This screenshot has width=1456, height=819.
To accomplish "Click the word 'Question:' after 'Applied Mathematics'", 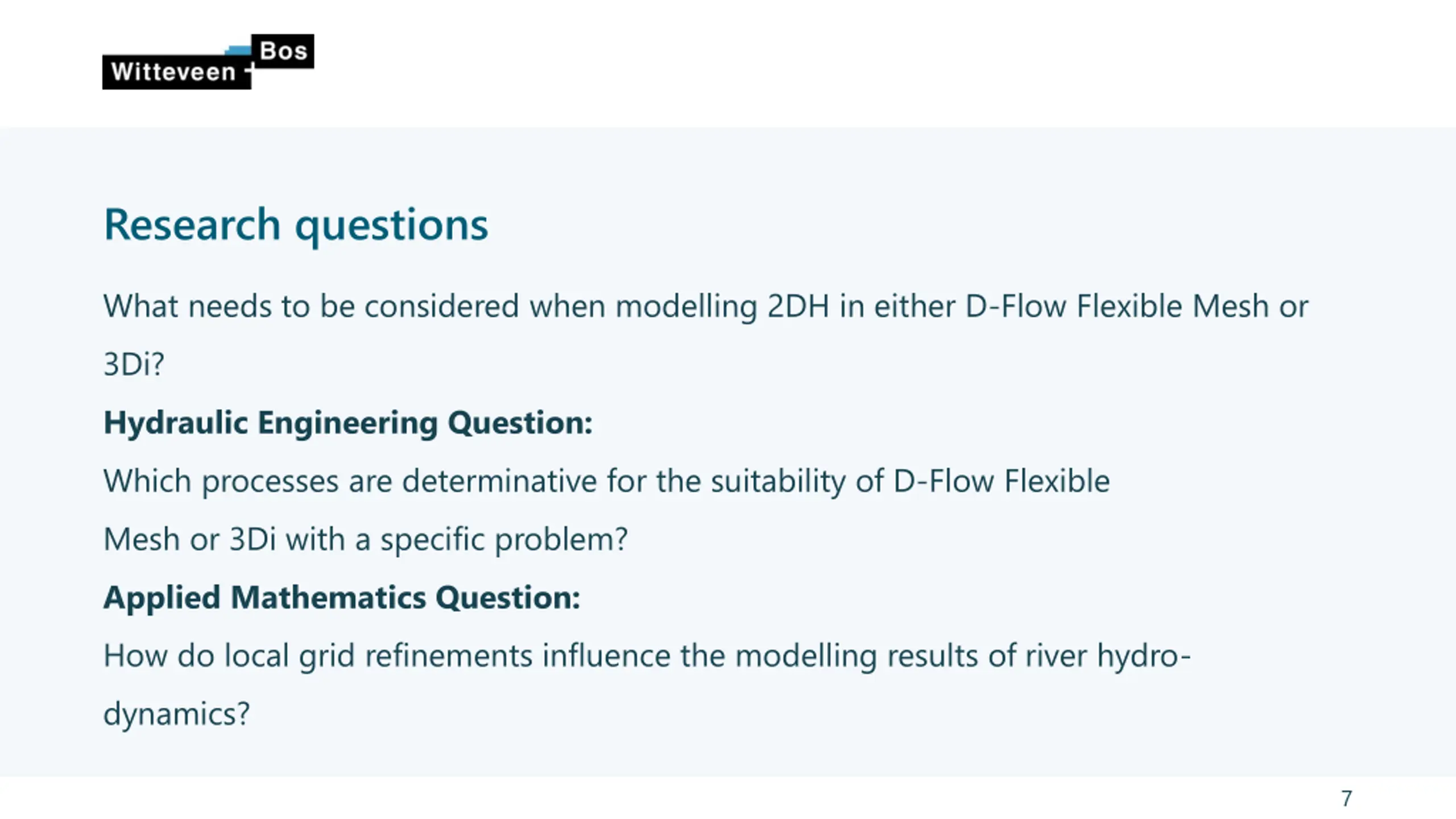I will pos(508,598).
